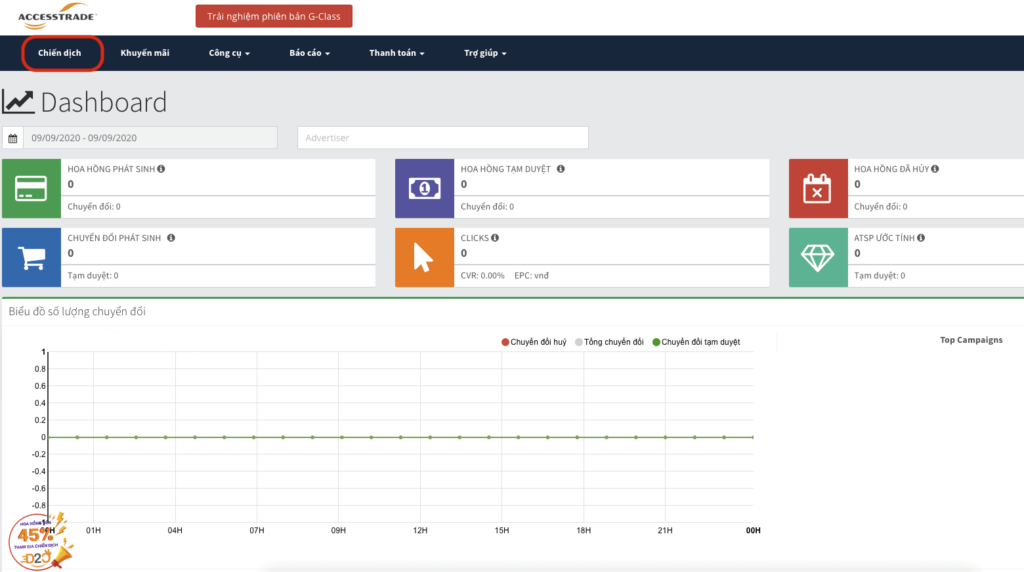Toggle Chuyển đổi huỷ red legend
Screen dimensions: 1024x572
point(534,342)
